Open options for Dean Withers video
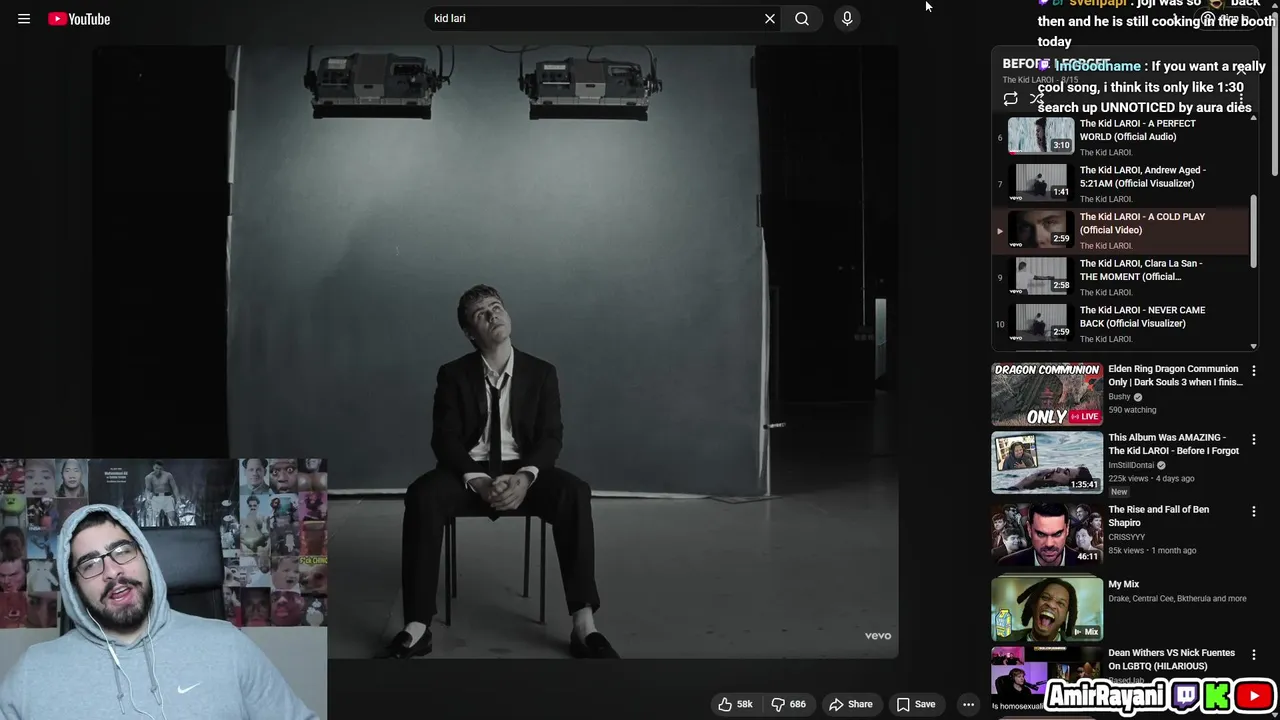Image resolution: width=1280 pixels, height=720 pixels. pyautogui.click(x=1253, y=655)
